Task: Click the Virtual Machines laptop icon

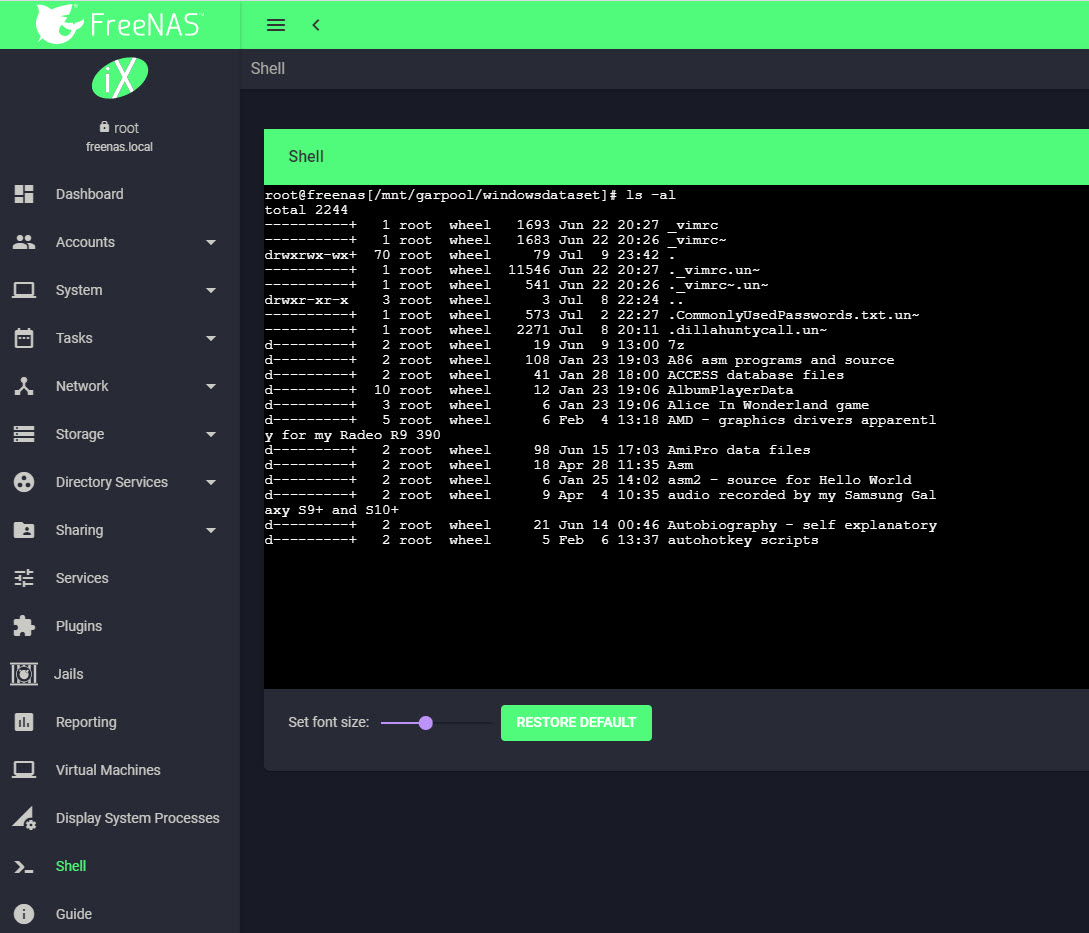Action: (24, 770)
